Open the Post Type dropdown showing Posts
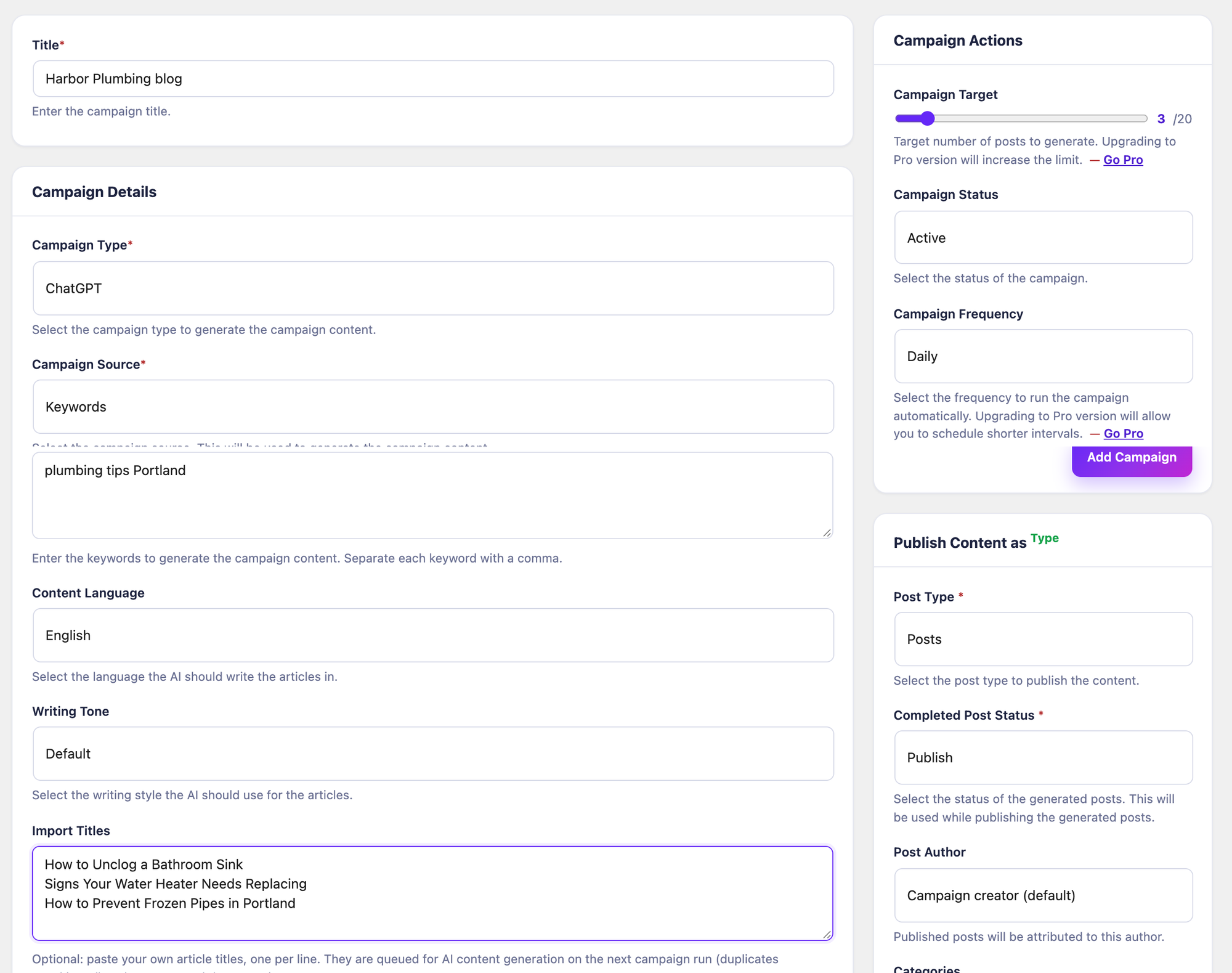Image resolution: width=1232 pixels, height=973 pixels. point(1044,639)
